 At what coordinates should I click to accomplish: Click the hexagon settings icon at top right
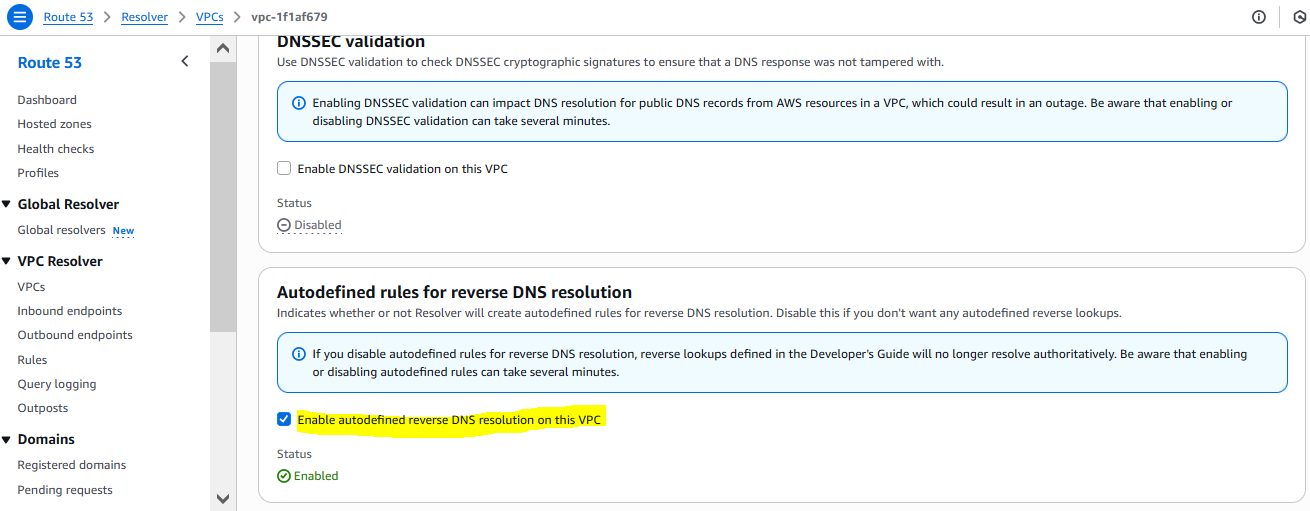[x=1299, y=17]
